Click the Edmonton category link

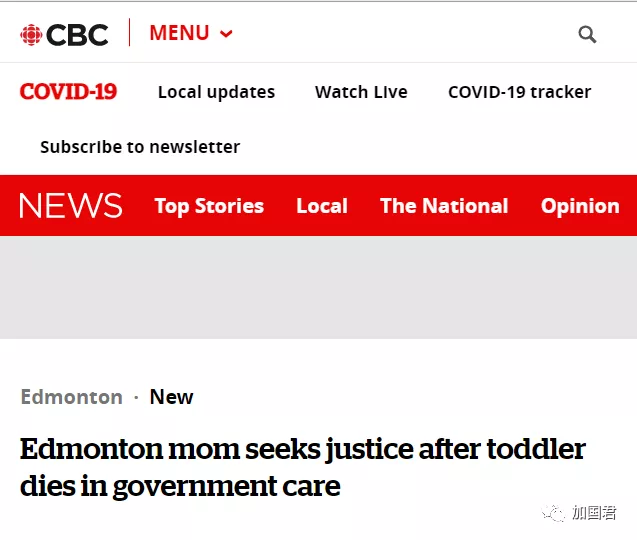point(71,397)
